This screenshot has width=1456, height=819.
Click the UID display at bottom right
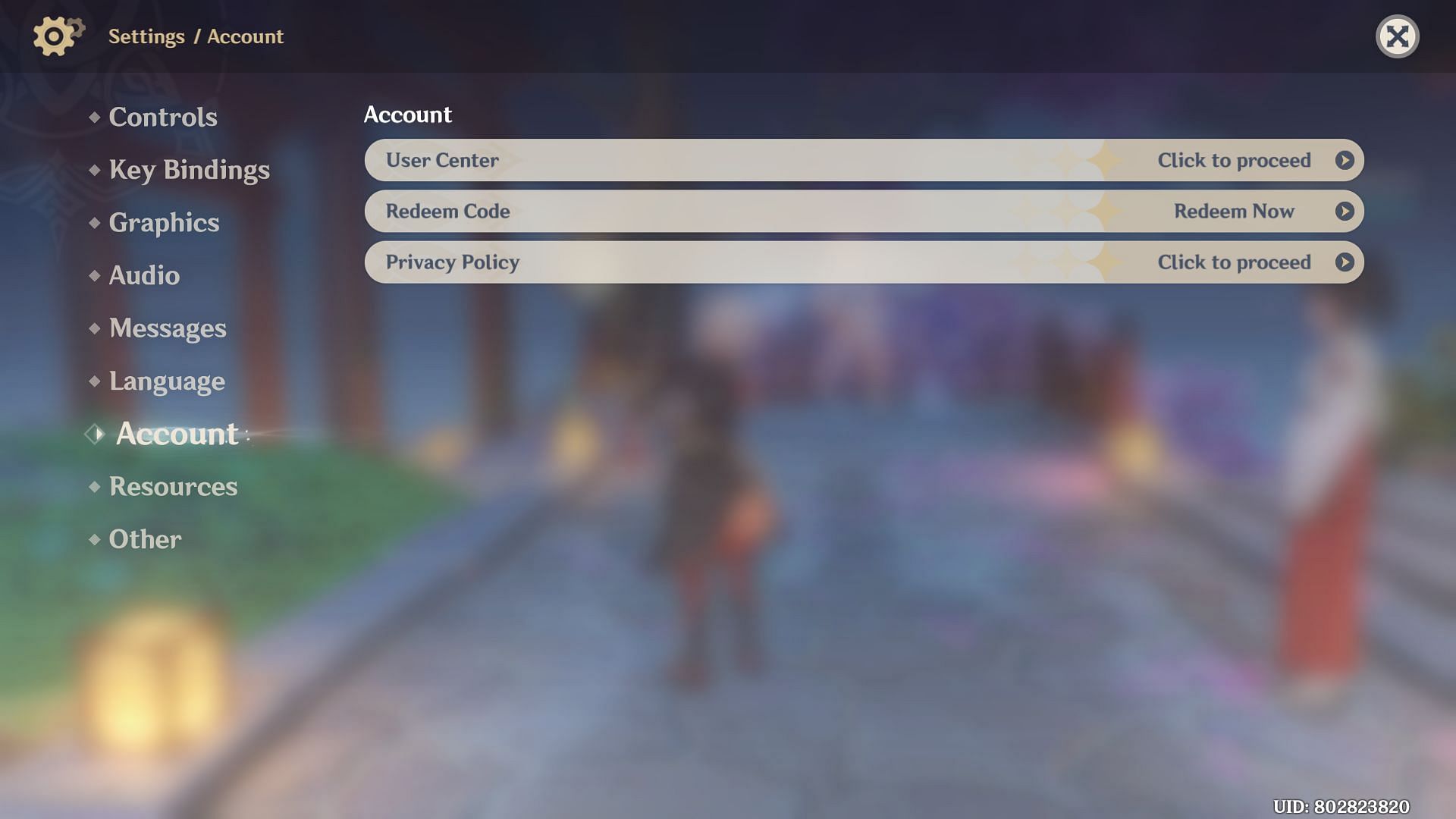(x=1342, y=806)
